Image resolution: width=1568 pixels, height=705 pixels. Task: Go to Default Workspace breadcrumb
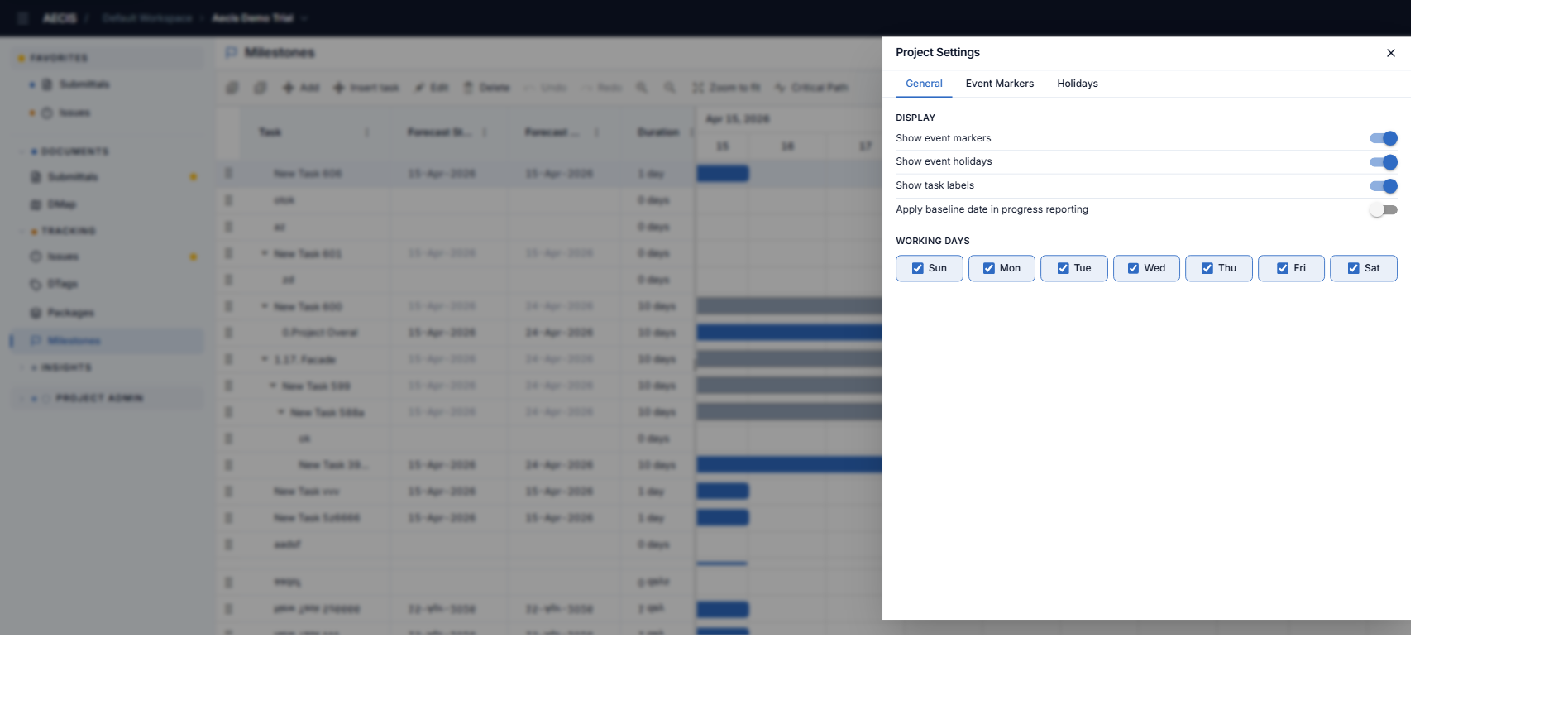147,17
